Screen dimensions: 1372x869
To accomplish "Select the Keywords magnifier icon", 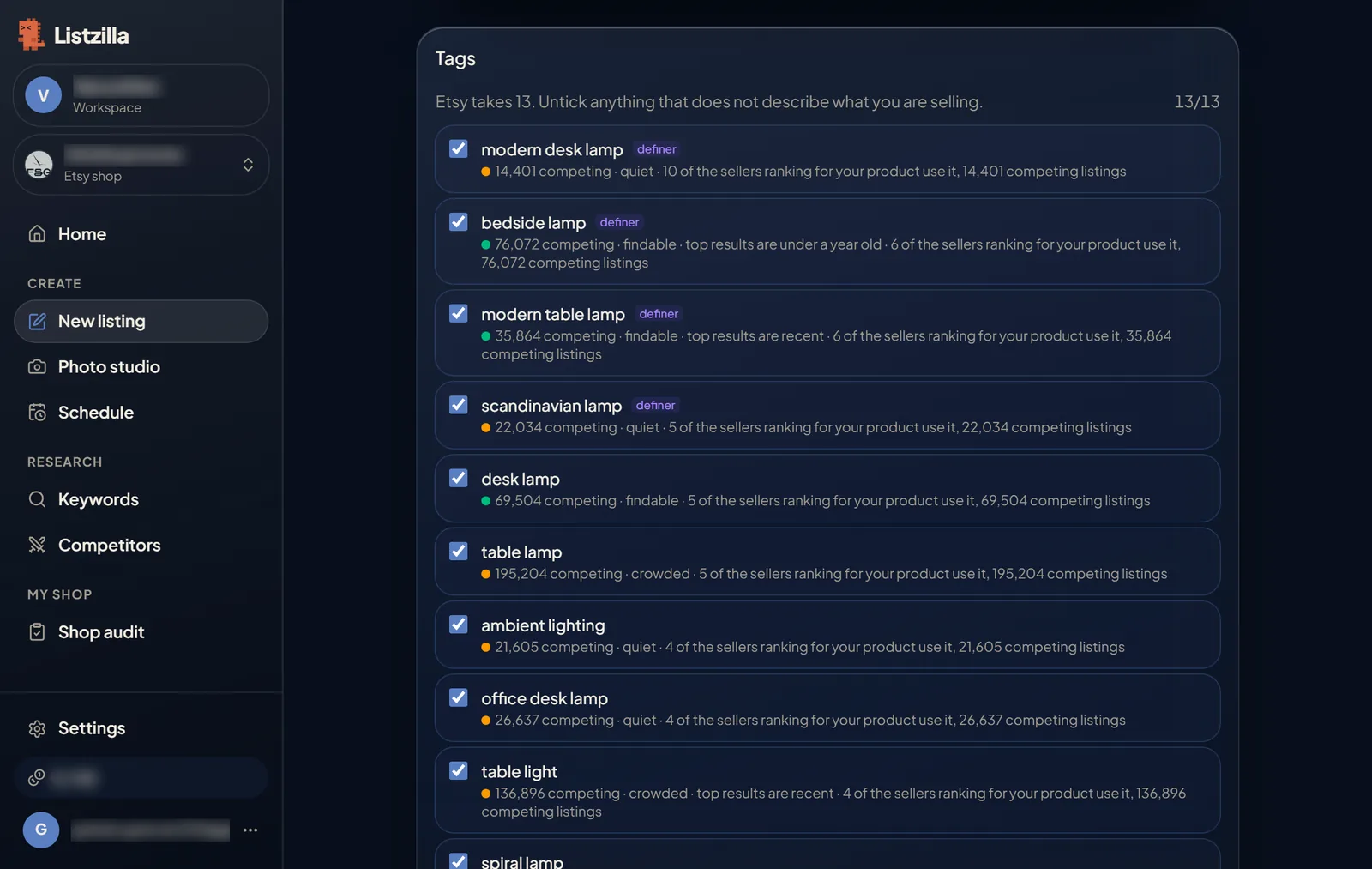I will click(37, 499).
